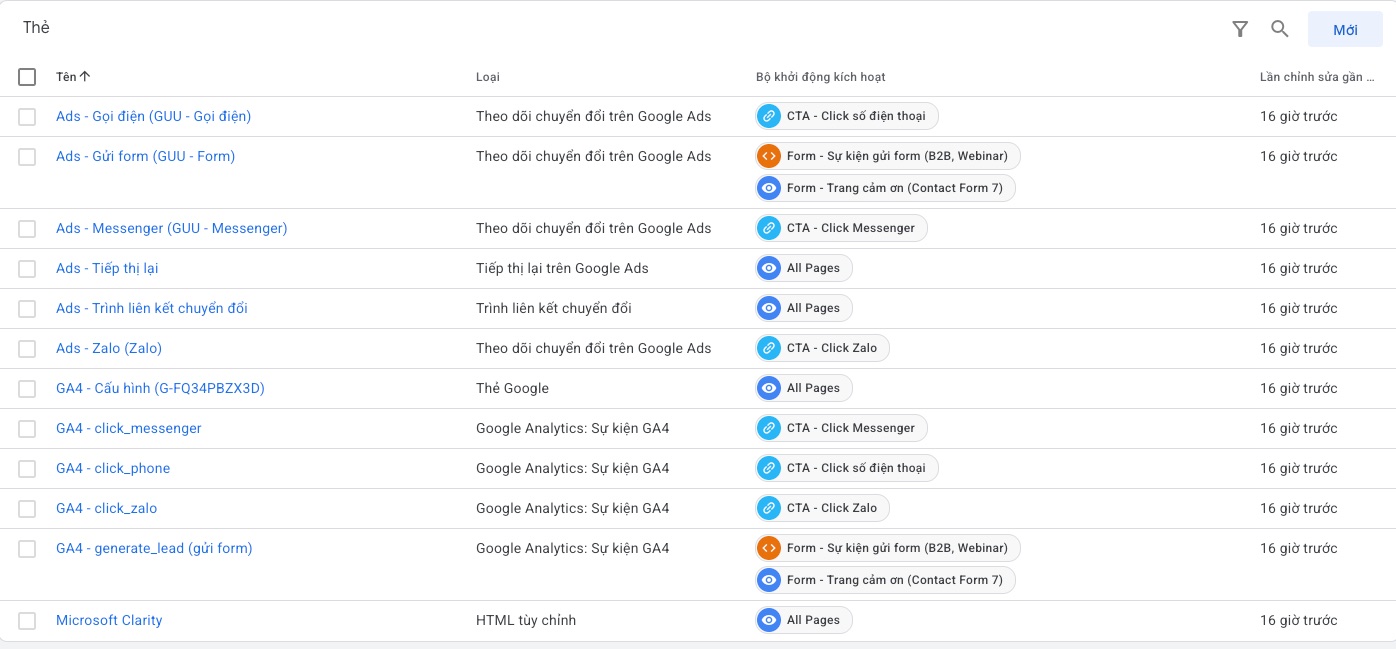Click link icon in GA4 - click_zalo trigger
The height and width of the screenshot is (649, 1396).
(769, 508)
